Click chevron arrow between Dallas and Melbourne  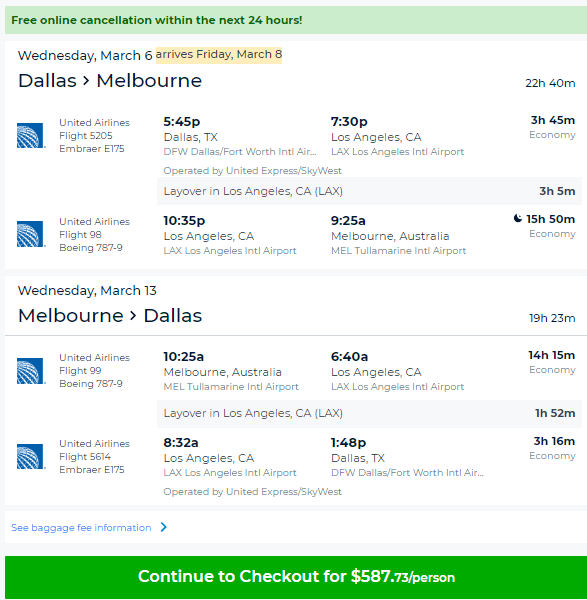click(86, 81)
